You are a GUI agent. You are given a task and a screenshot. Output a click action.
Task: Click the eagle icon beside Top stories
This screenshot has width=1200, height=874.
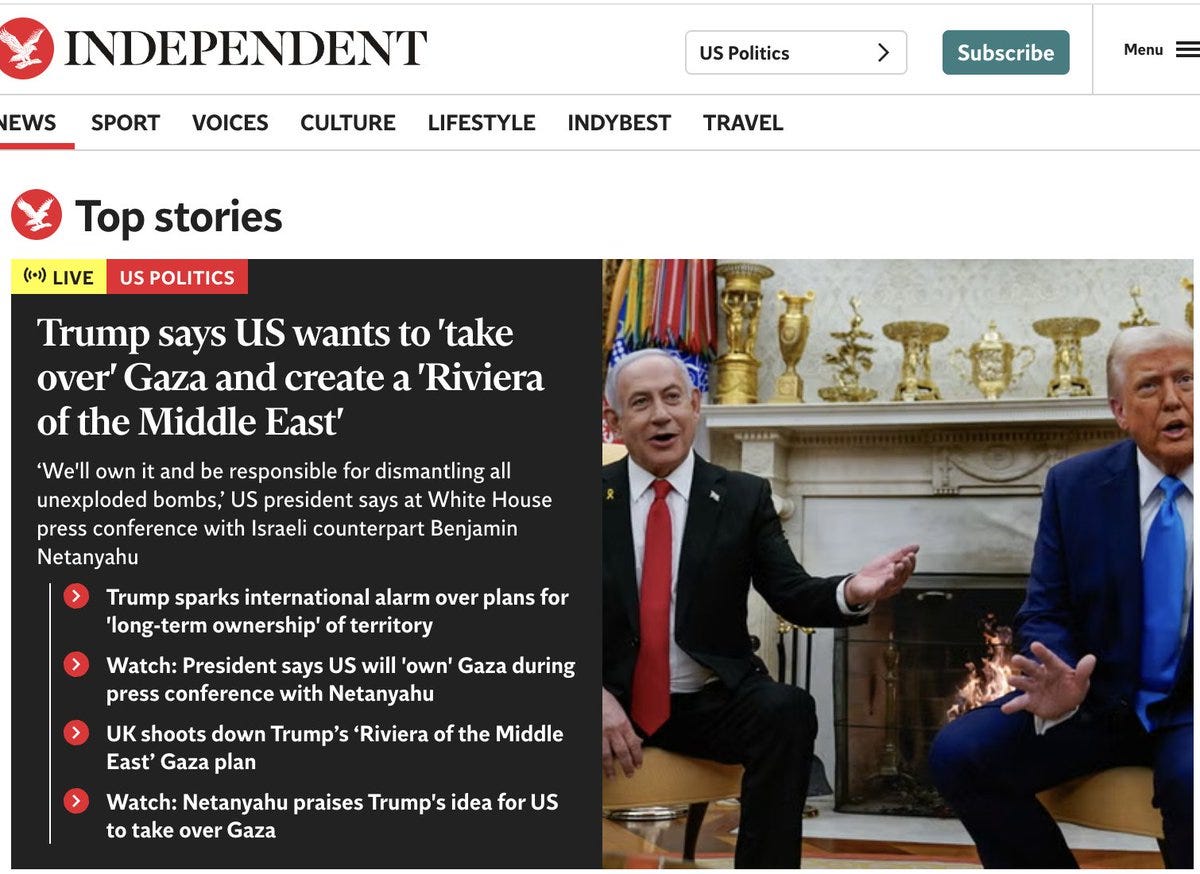pos(37,214)
